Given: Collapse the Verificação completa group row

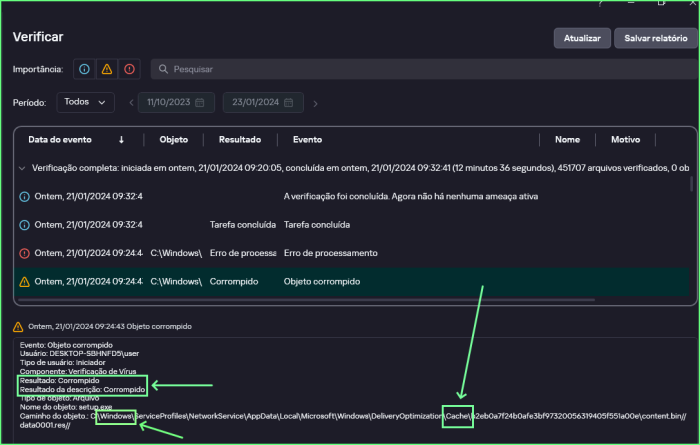Looking at the screenshot, I should 23,169.
